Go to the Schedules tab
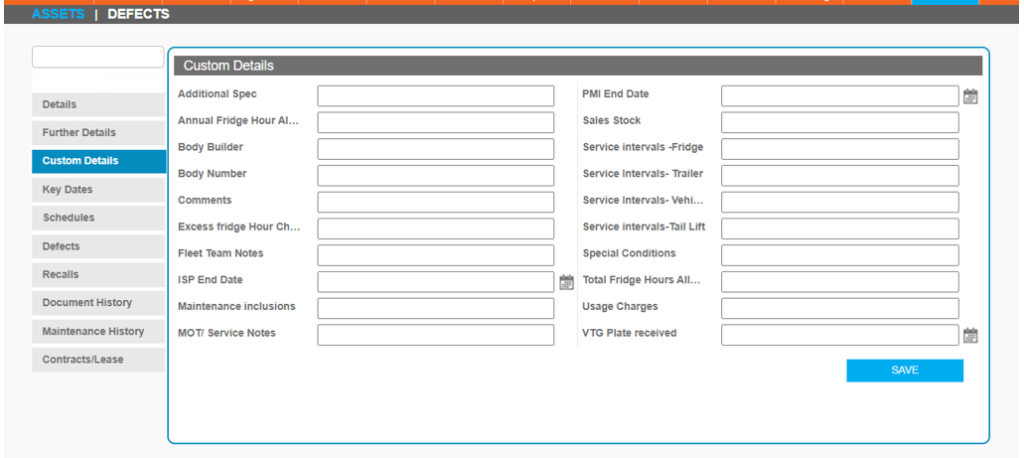 pos(98,217)
